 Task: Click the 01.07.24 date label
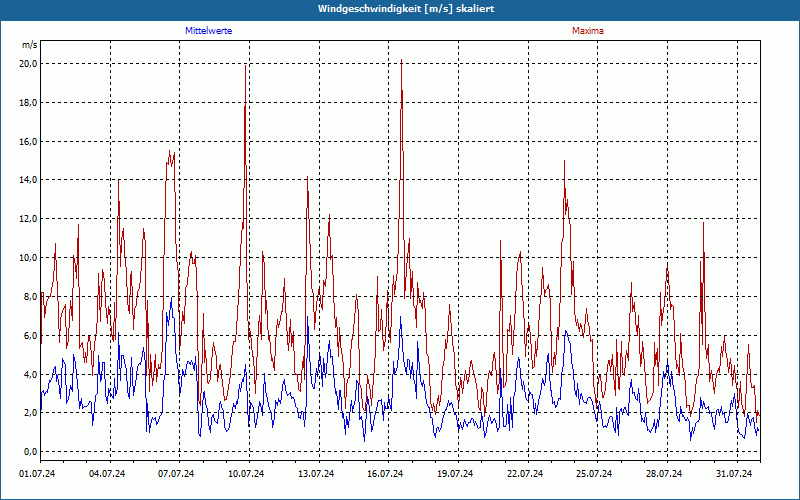37,474
